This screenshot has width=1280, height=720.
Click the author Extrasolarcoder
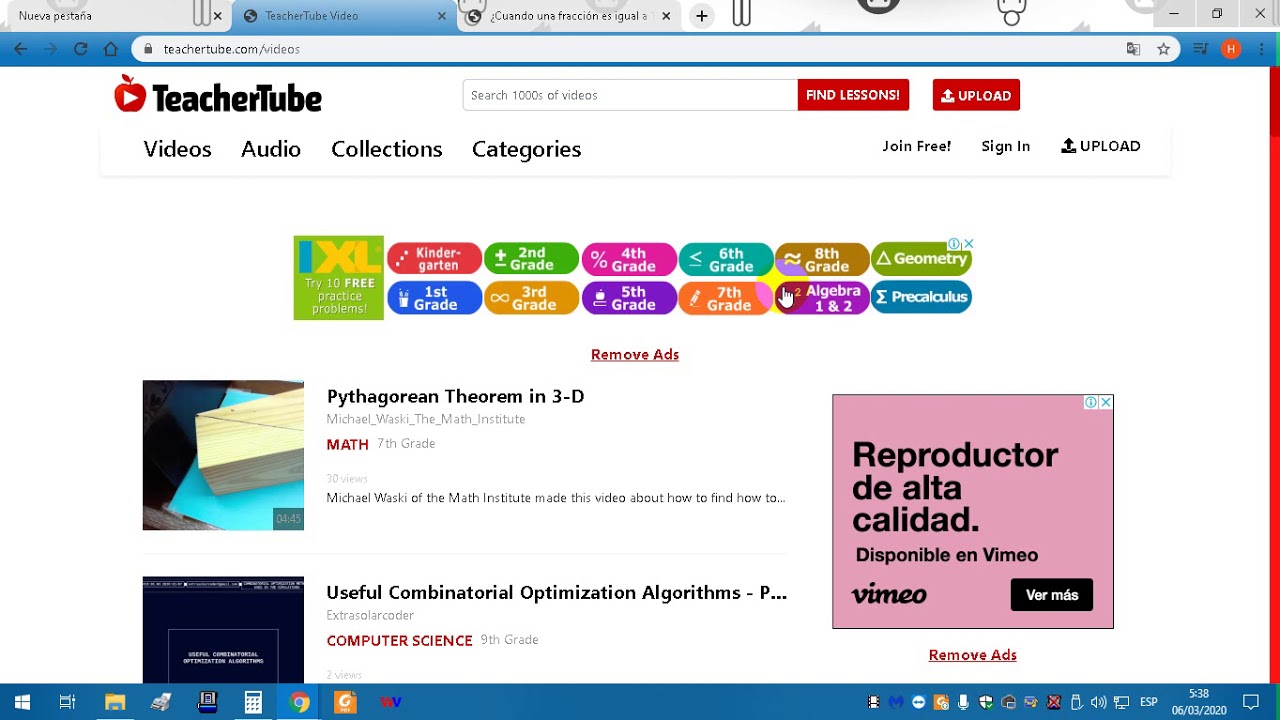point(370,615)
